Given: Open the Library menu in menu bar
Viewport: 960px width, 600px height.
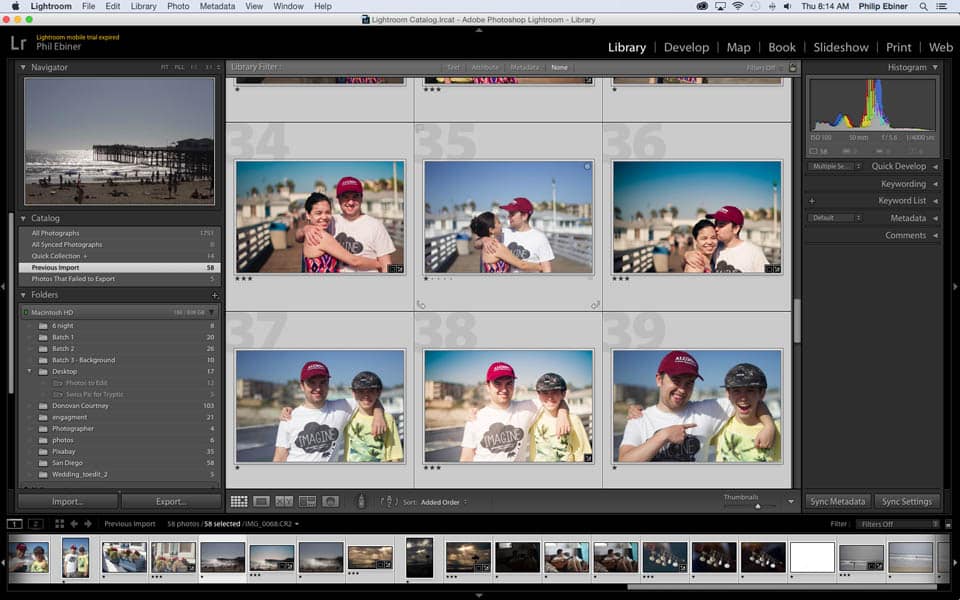Looking at the screenshot, I should pos(143,6).
